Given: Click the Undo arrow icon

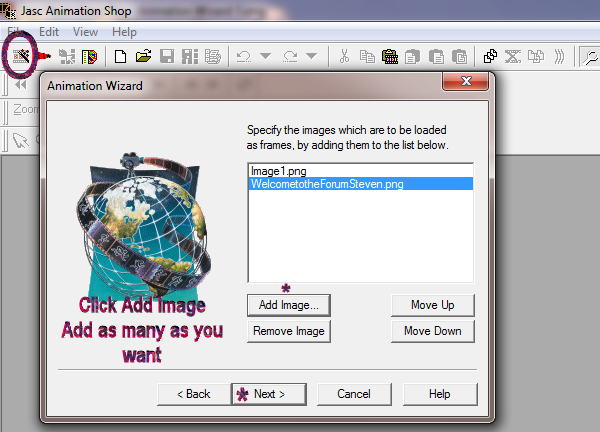Looking at the screenshot, I should pyautogui.click(x=244, y=57).
